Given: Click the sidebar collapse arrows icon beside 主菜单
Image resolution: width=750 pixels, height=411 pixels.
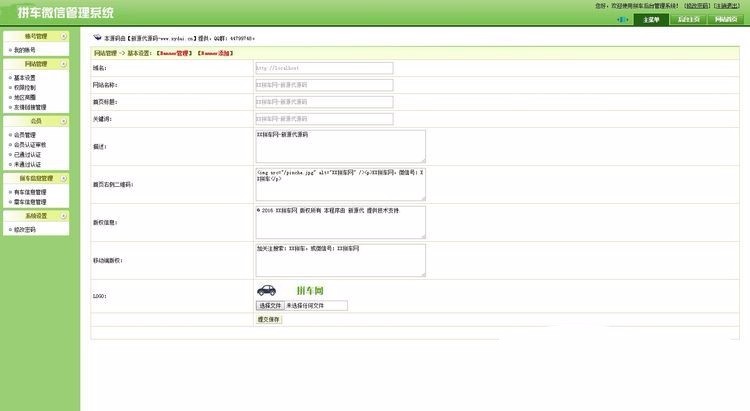Looking at the screenshot, I should (622, 20).
